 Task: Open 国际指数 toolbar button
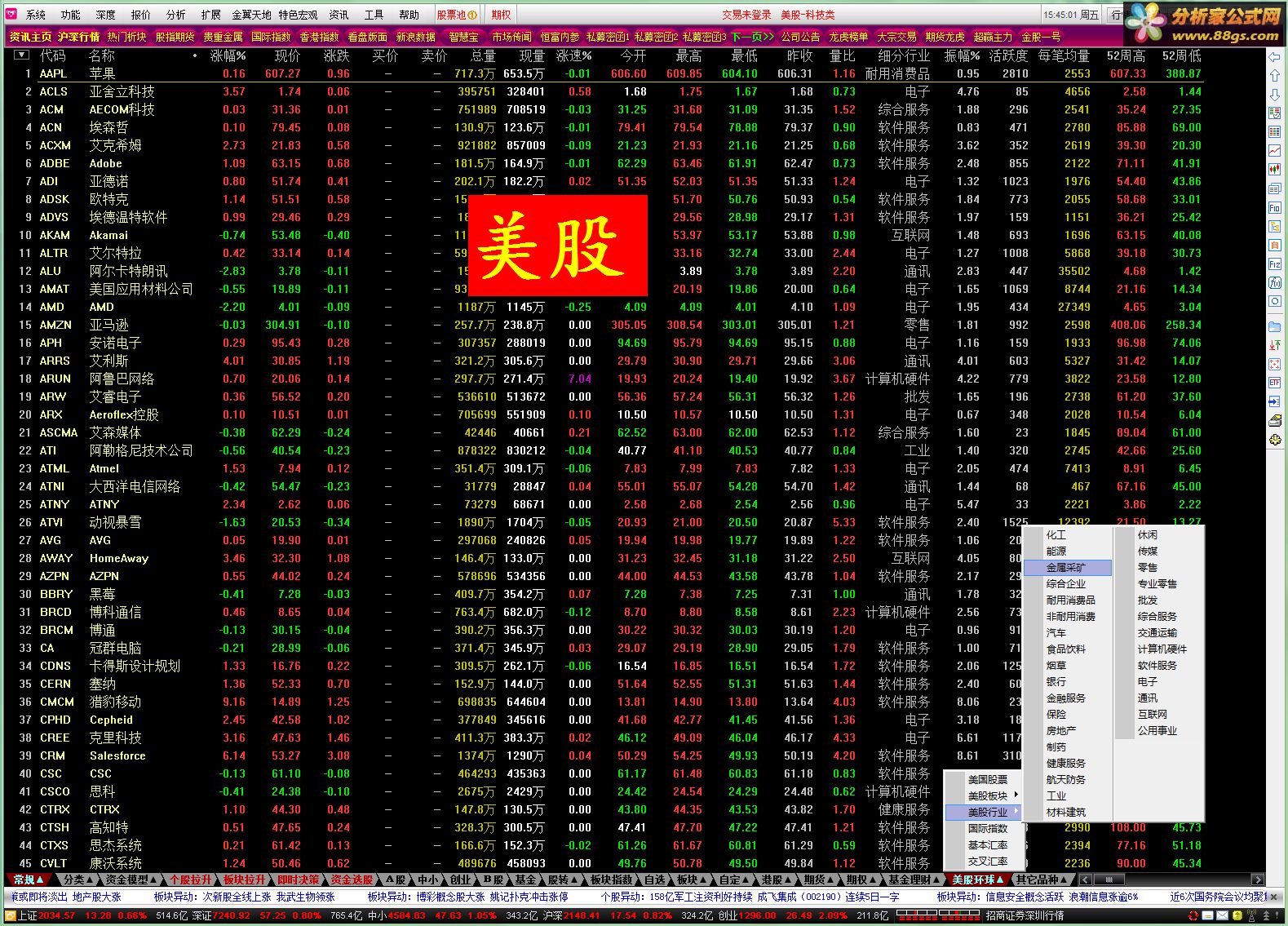(x=271, y=37)
